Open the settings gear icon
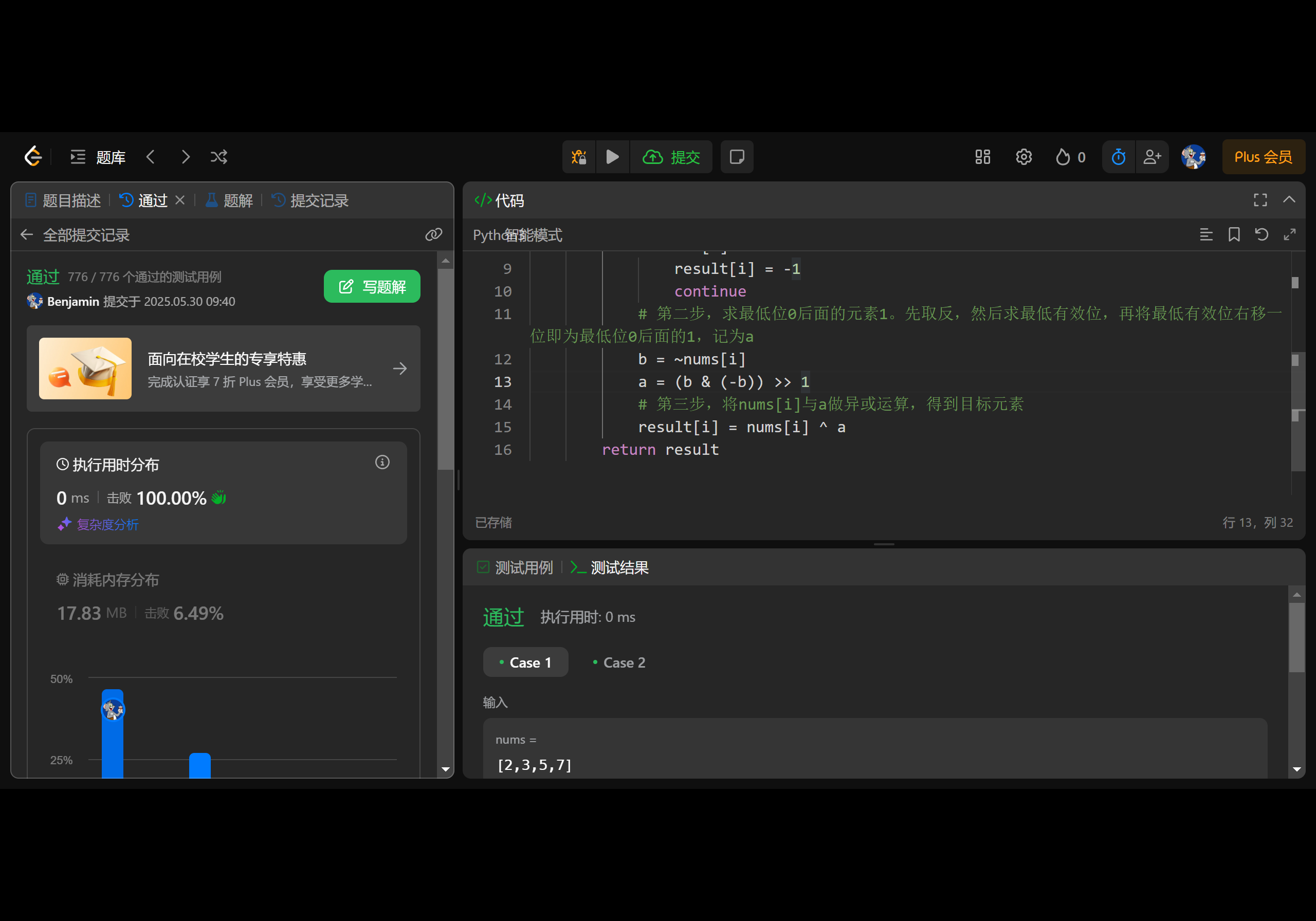This screenshot has width=1316, height=921. pyautogui.click(x=1023, y=157)
